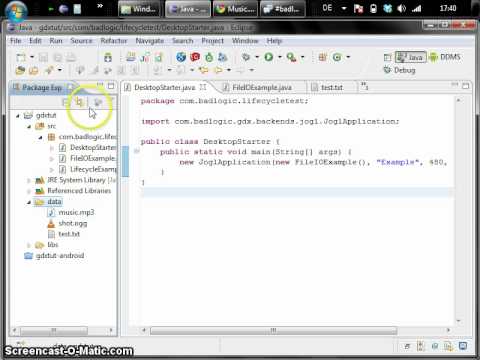Viewport: 480px width, 360px height.
Task: Click the horizontal scrollbar of the editor
Action: pyautogui.click(x=273, y=330)
